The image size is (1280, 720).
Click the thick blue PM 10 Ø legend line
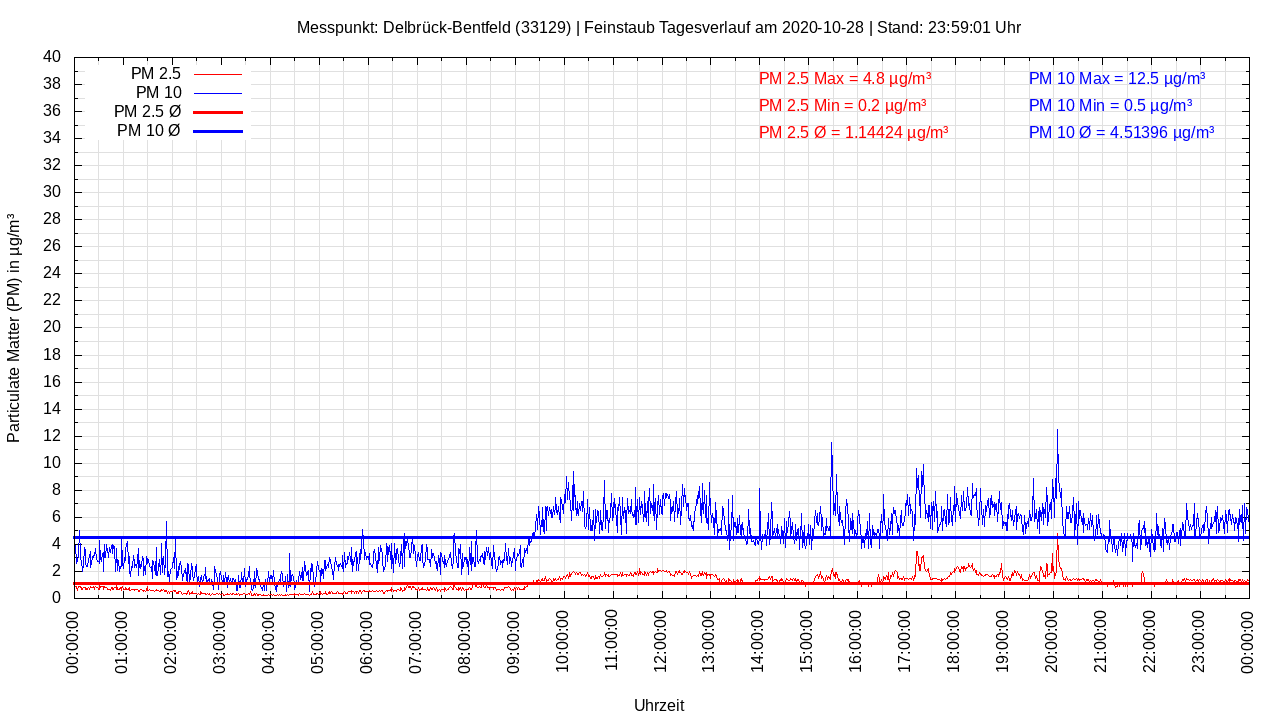217,131
